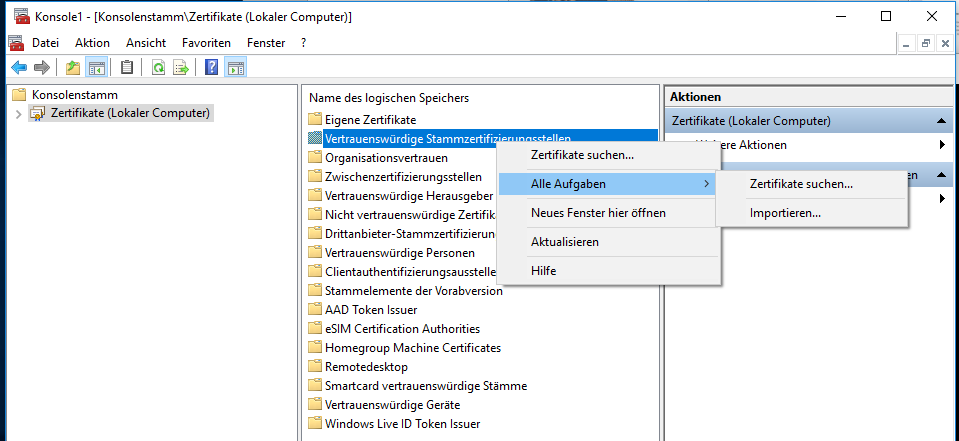959x441 pixels.
Task: Select the Remotedesktop certificate store folder
Action: [366, 367]
